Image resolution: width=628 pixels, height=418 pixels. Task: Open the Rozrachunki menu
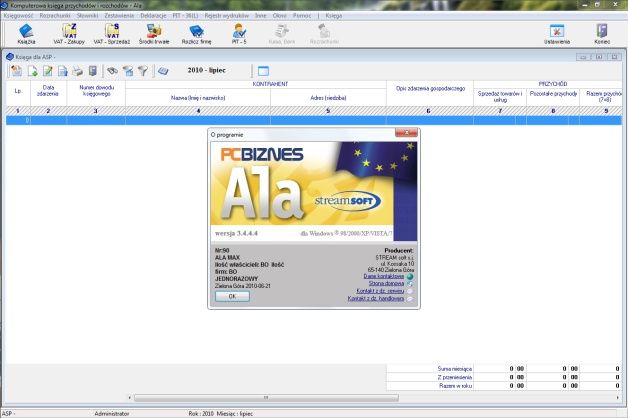pos(55,16)
